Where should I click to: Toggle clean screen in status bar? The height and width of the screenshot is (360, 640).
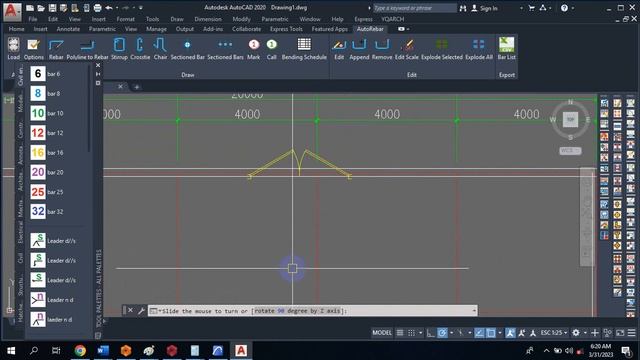tap(620, 333)
